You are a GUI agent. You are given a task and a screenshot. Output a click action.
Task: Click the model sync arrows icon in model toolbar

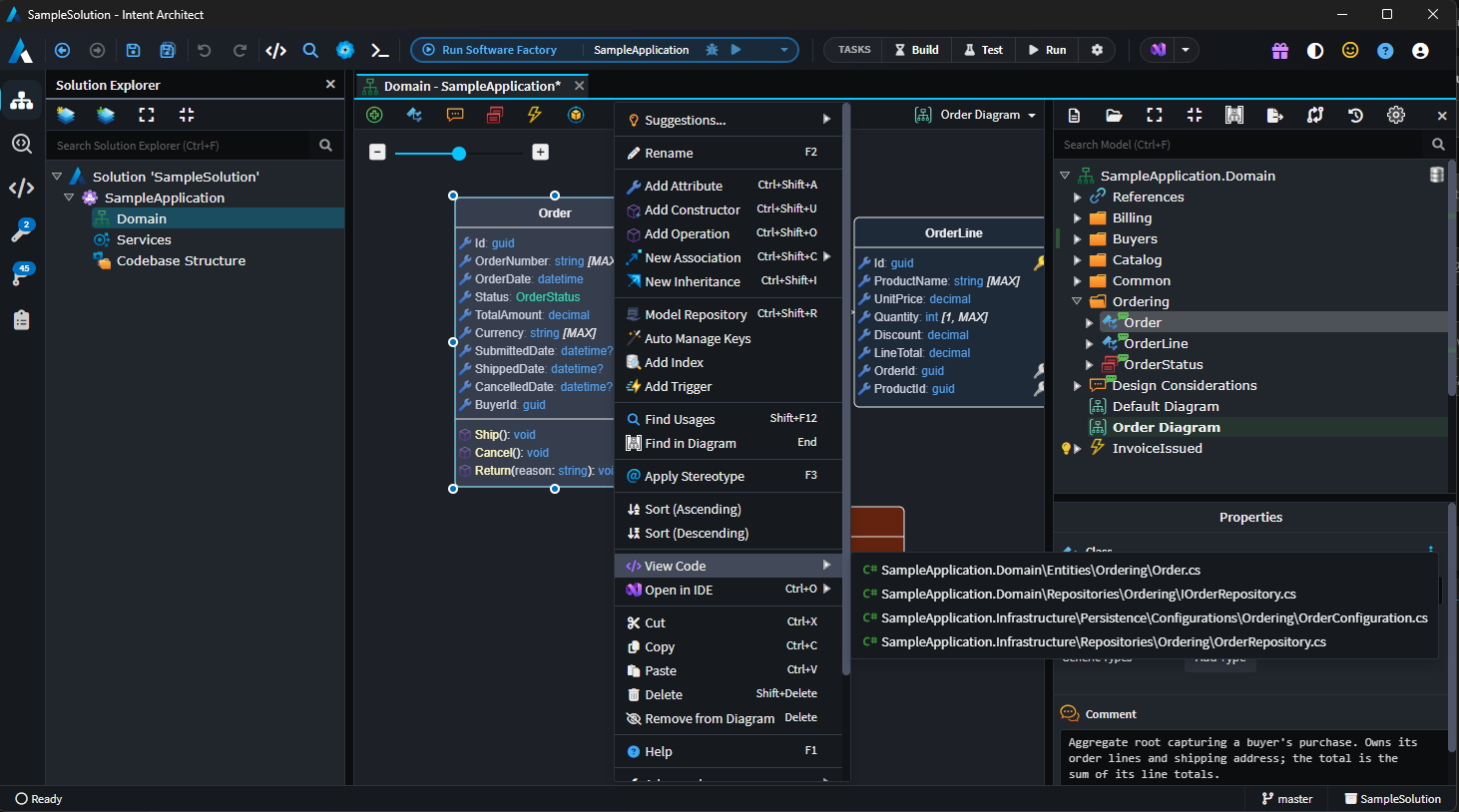click(1315, 115)
